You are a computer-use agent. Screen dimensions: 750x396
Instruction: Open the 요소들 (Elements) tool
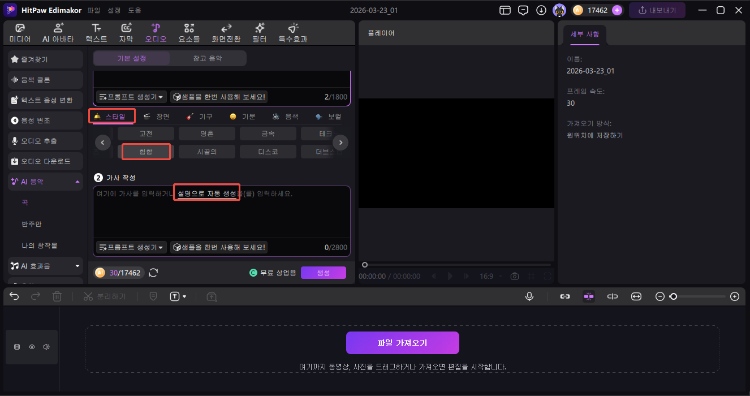click(x=189, y=33)
